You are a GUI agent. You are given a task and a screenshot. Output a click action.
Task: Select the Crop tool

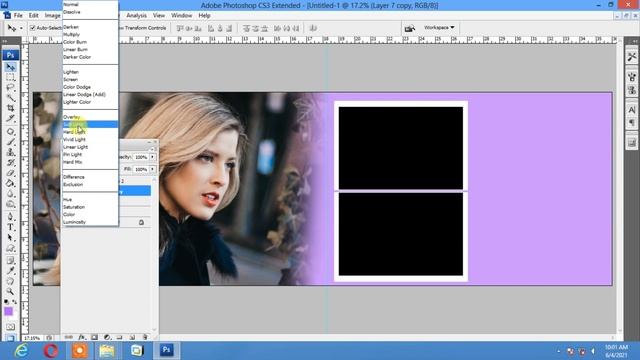pos(11,108)
